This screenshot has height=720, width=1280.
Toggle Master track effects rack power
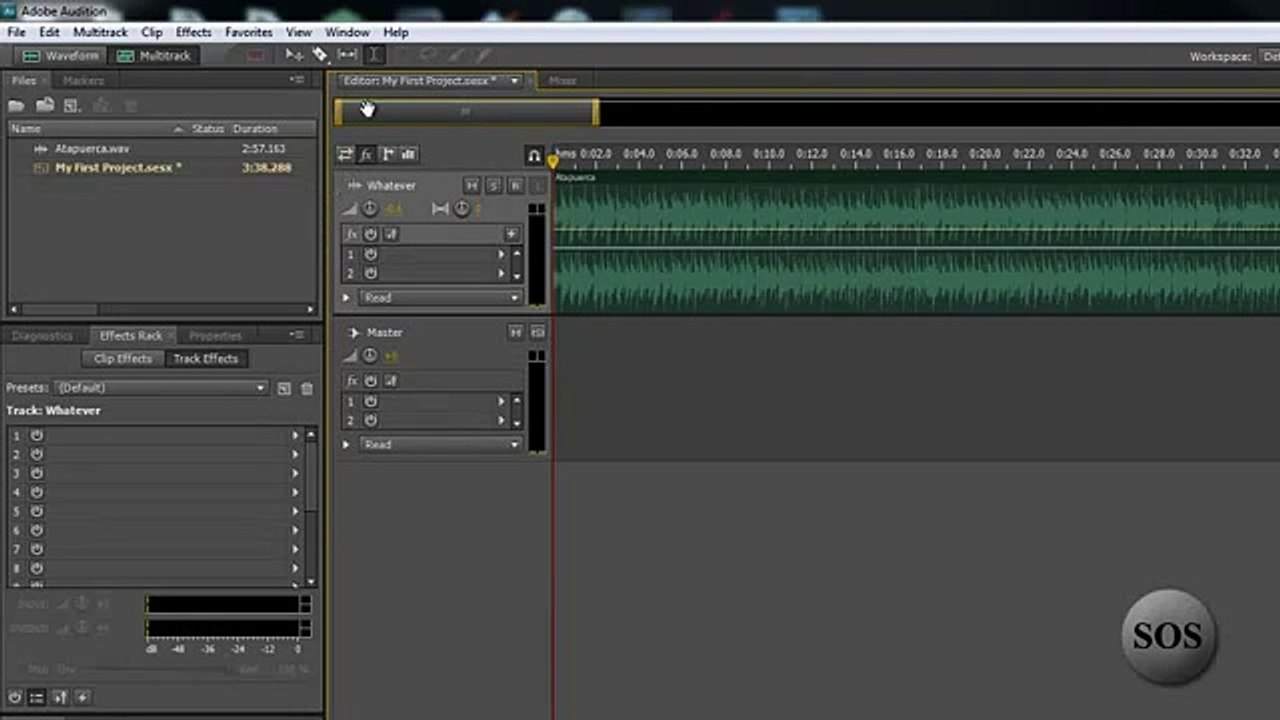tap(371, 381)
